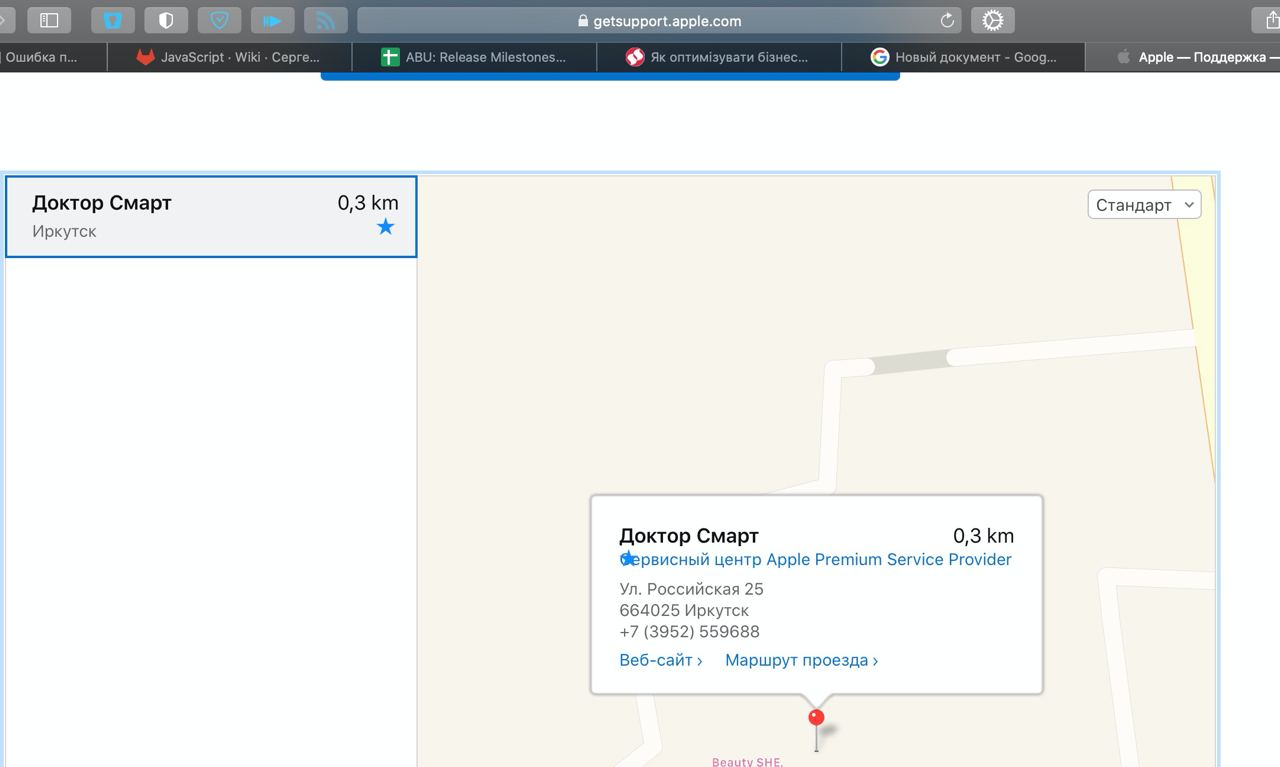Screen dimensions: 1280x767
Task: Click the address 'Ул. Российская 25'
Action: pos(691,589)
